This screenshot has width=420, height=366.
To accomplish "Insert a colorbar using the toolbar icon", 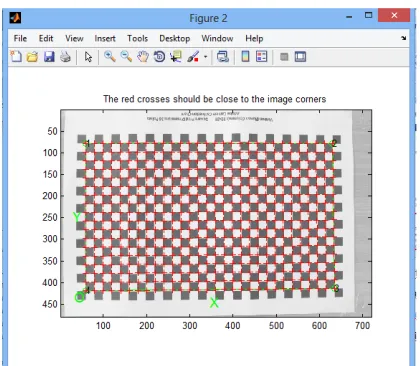I will point(245,56).
